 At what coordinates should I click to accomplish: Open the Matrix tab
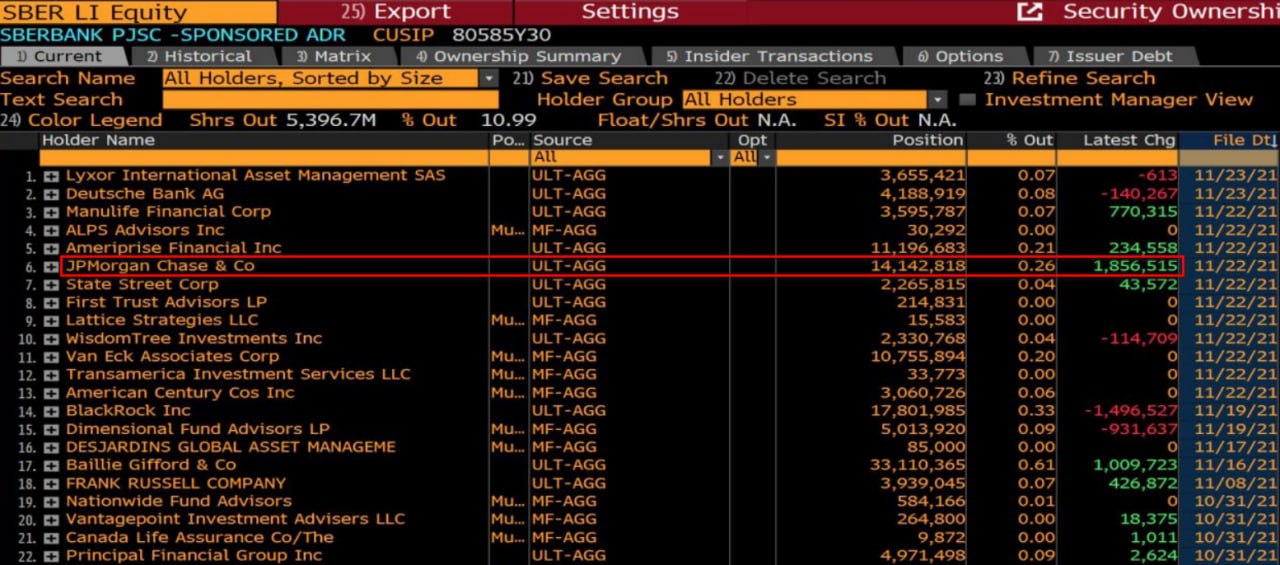(334, 56)
